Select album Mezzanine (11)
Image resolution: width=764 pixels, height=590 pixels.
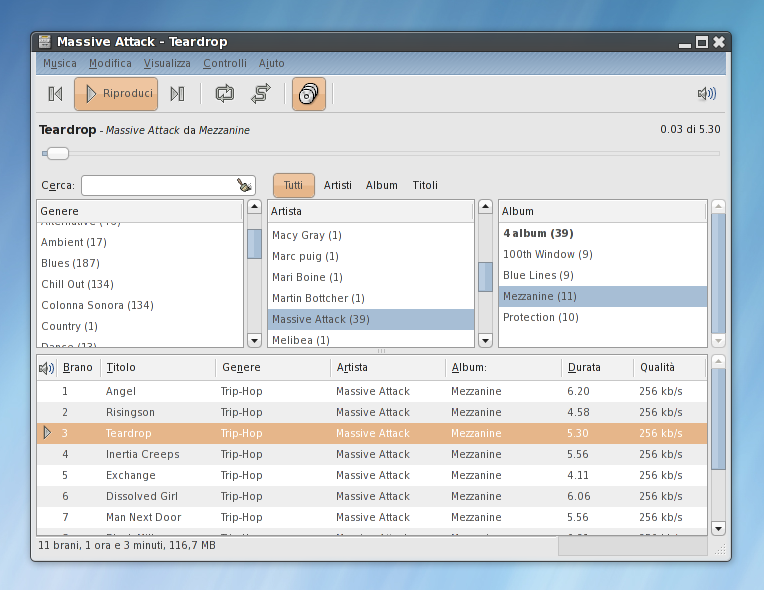pos(603,296)
